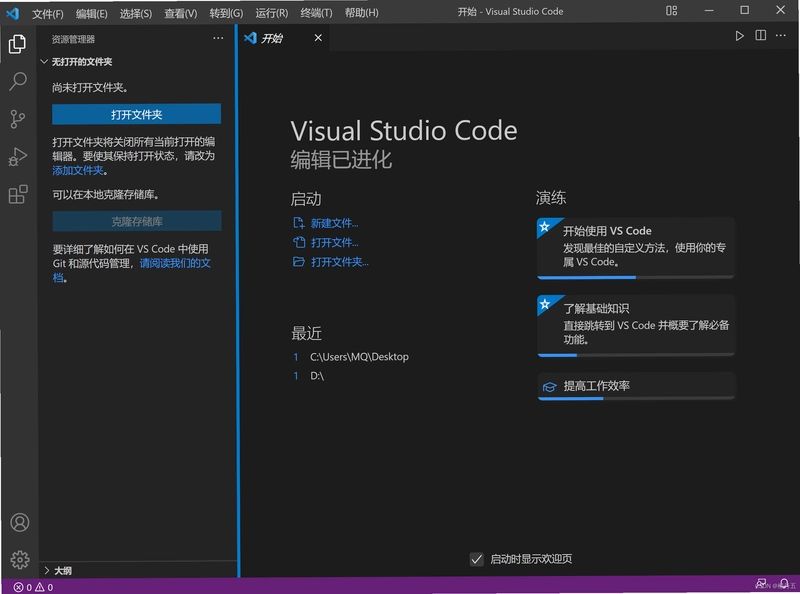Click progress bar under 开始使用 VS Code
Image resolution: width=800 pixels, height=594 pixels.
tap(636, 278)
